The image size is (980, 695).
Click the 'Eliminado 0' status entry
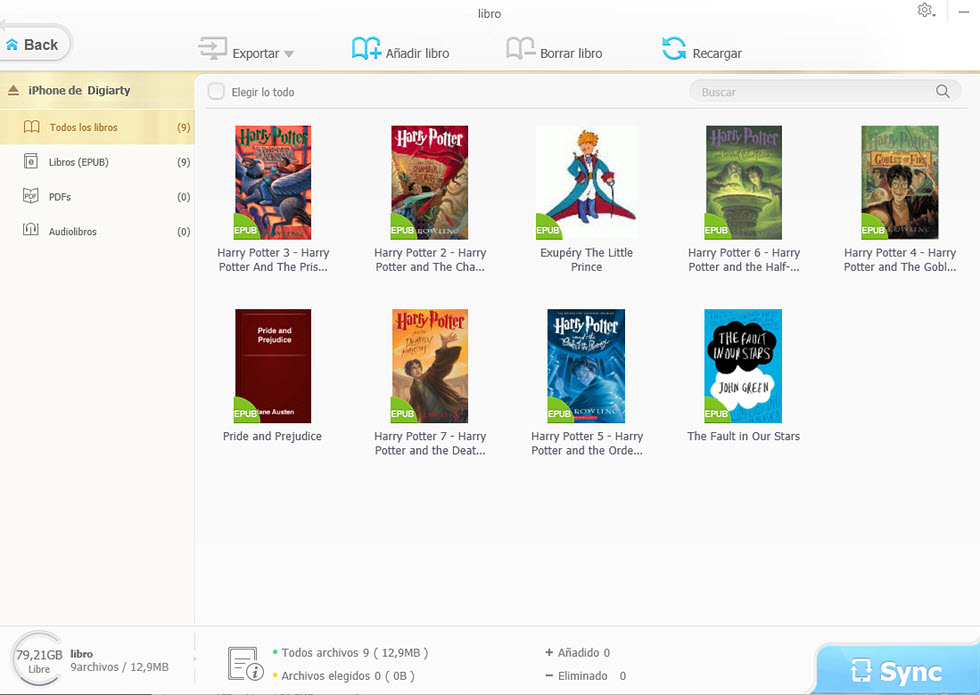tap(586, 676)
